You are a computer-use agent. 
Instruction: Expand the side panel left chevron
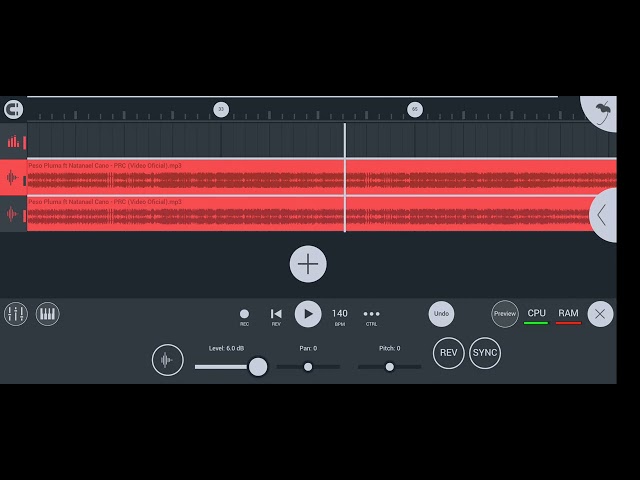[603, 215]
